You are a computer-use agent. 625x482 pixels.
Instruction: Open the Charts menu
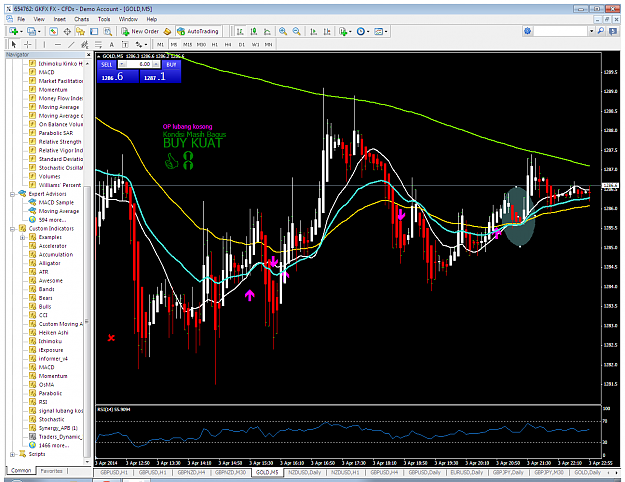(x=82, y=19)
